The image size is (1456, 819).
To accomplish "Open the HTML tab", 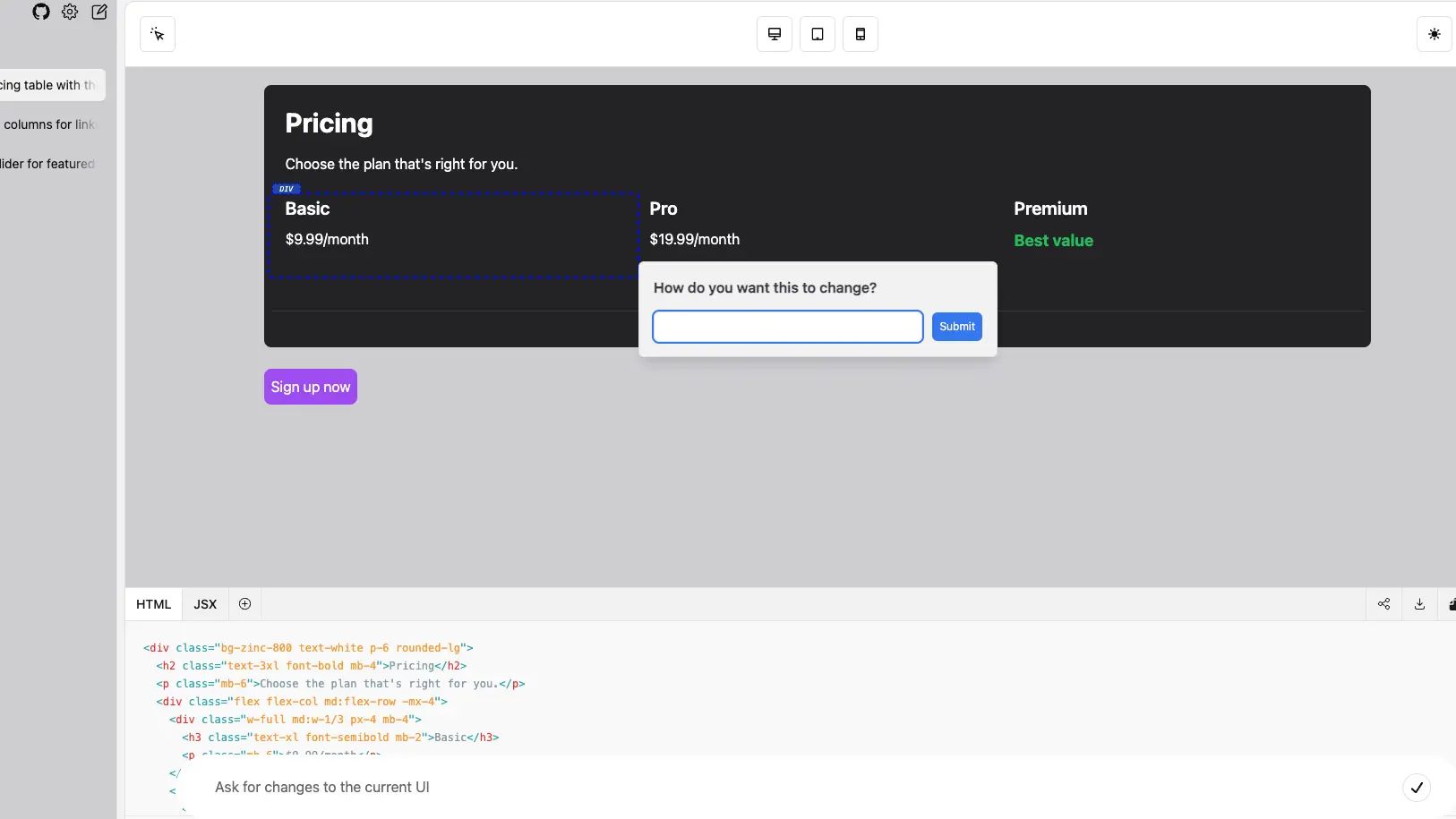I will coord(153,604).
